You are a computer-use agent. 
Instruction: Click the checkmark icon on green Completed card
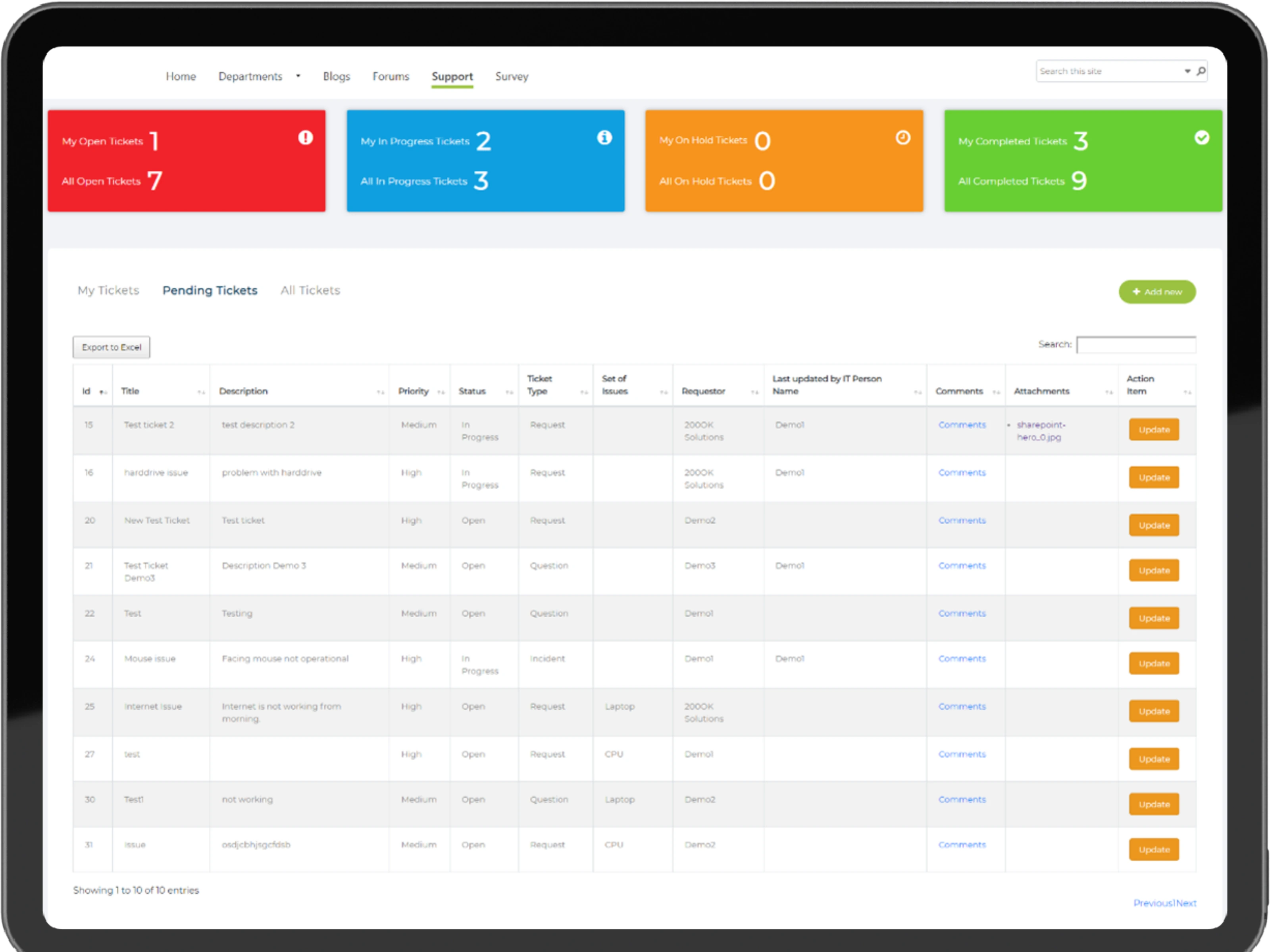tap(1202, 138)
